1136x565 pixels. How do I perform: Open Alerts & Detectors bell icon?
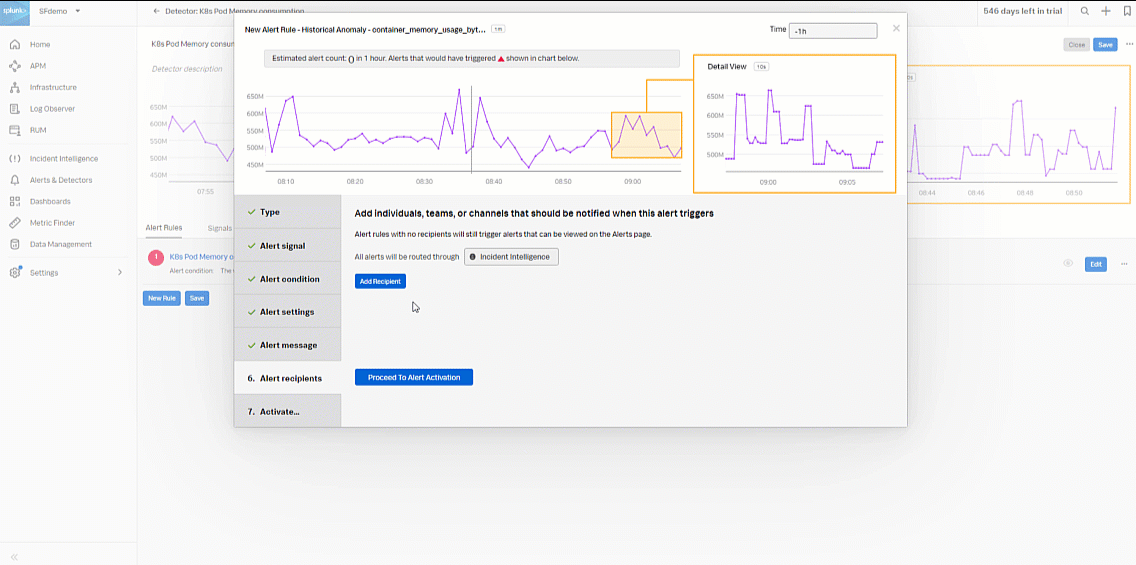coord(15,180)
